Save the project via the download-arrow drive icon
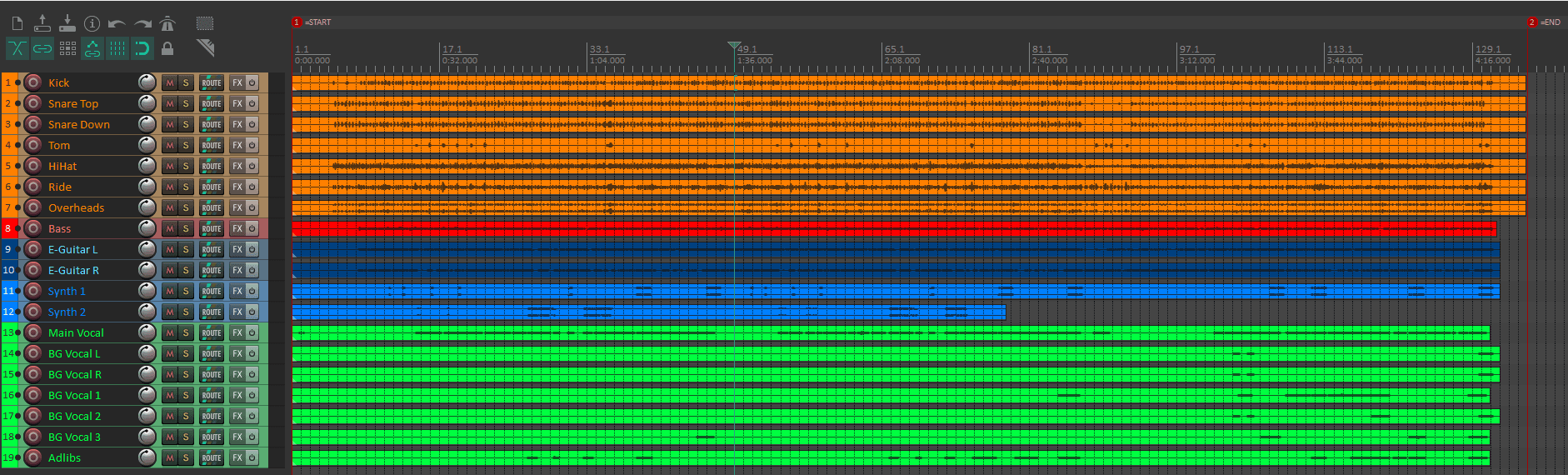The height and width of the screenshot is (475, 1568). click(67, 23)
